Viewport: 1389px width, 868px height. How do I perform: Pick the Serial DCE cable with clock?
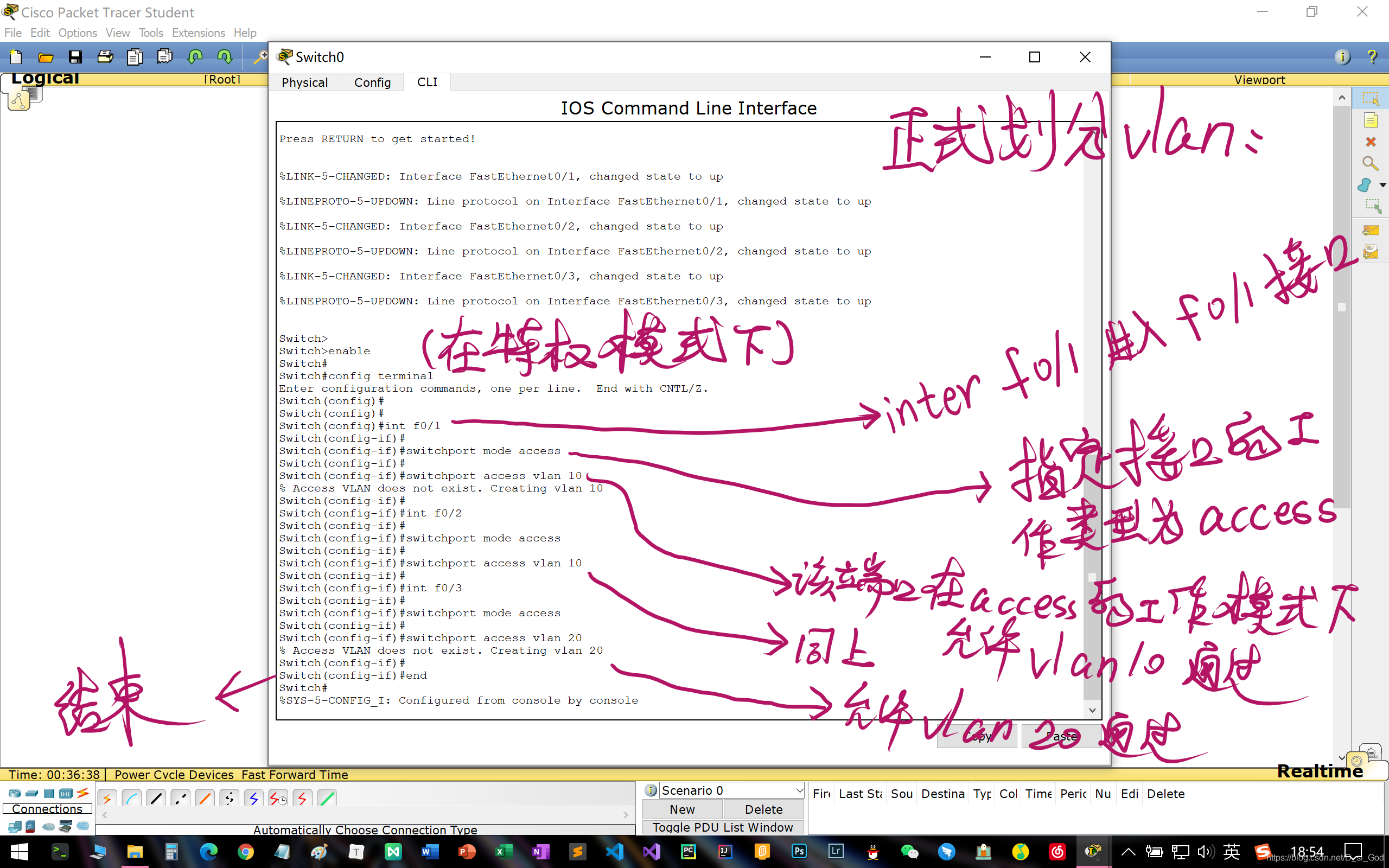pos(278,799)
